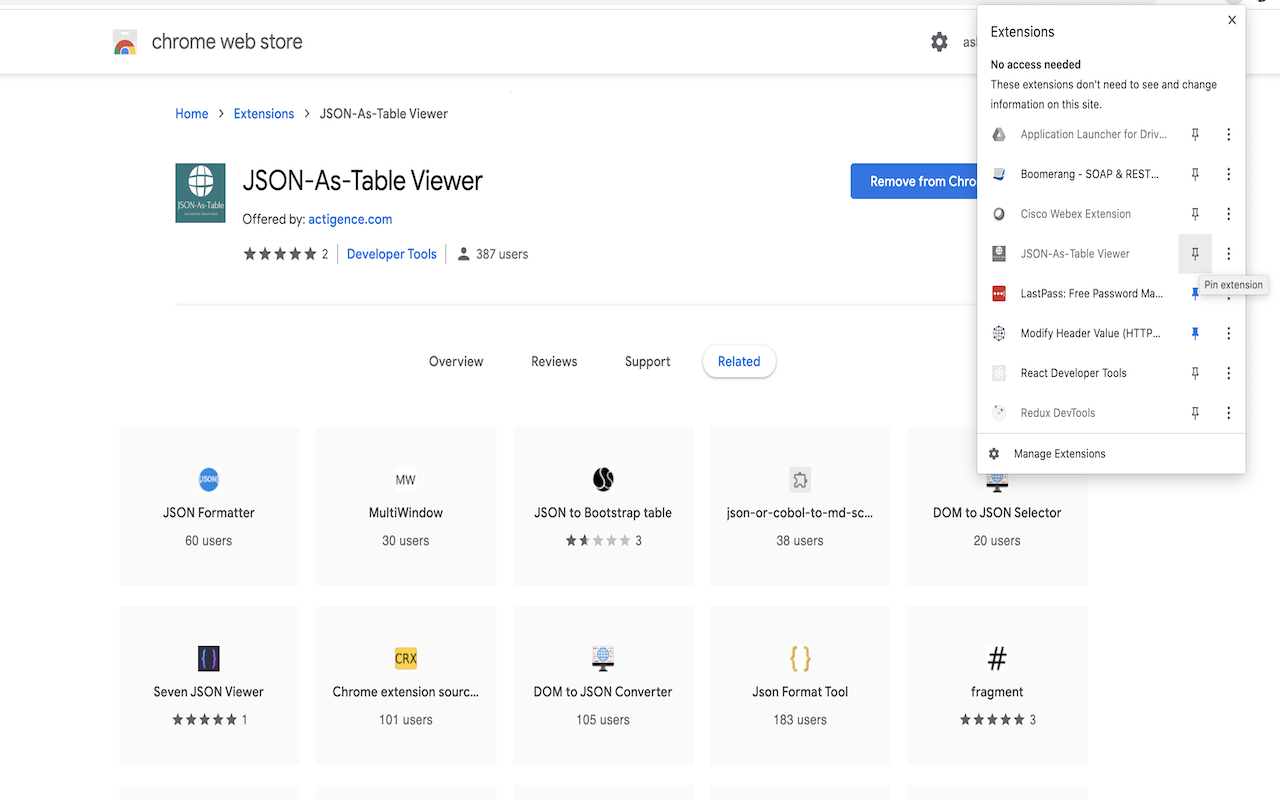
Task: Click Chrome extension source CRX icon
Action: 405,658
